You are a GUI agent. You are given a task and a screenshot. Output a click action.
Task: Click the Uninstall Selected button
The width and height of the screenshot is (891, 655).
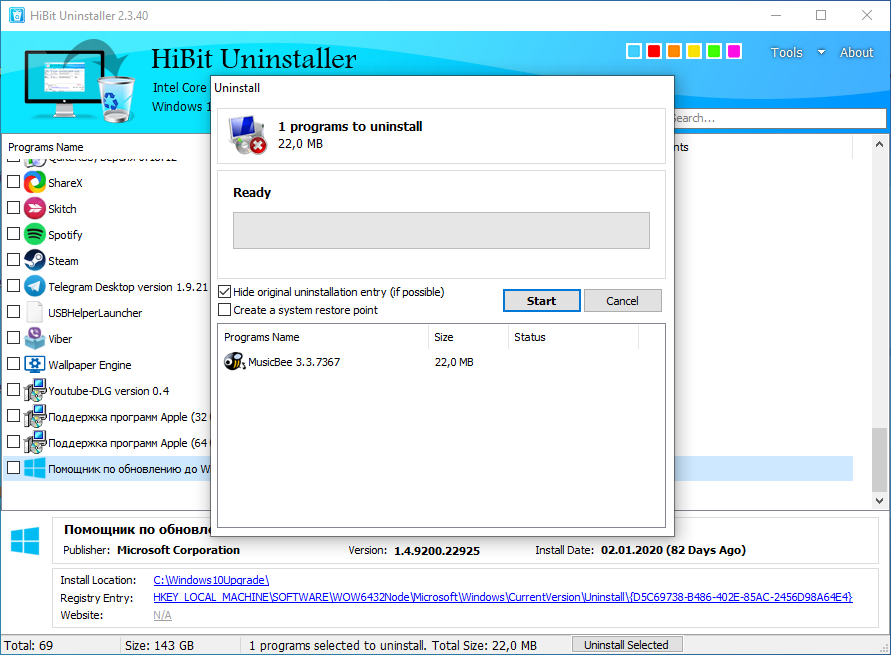pyautogui.click(x=626, y=645)
